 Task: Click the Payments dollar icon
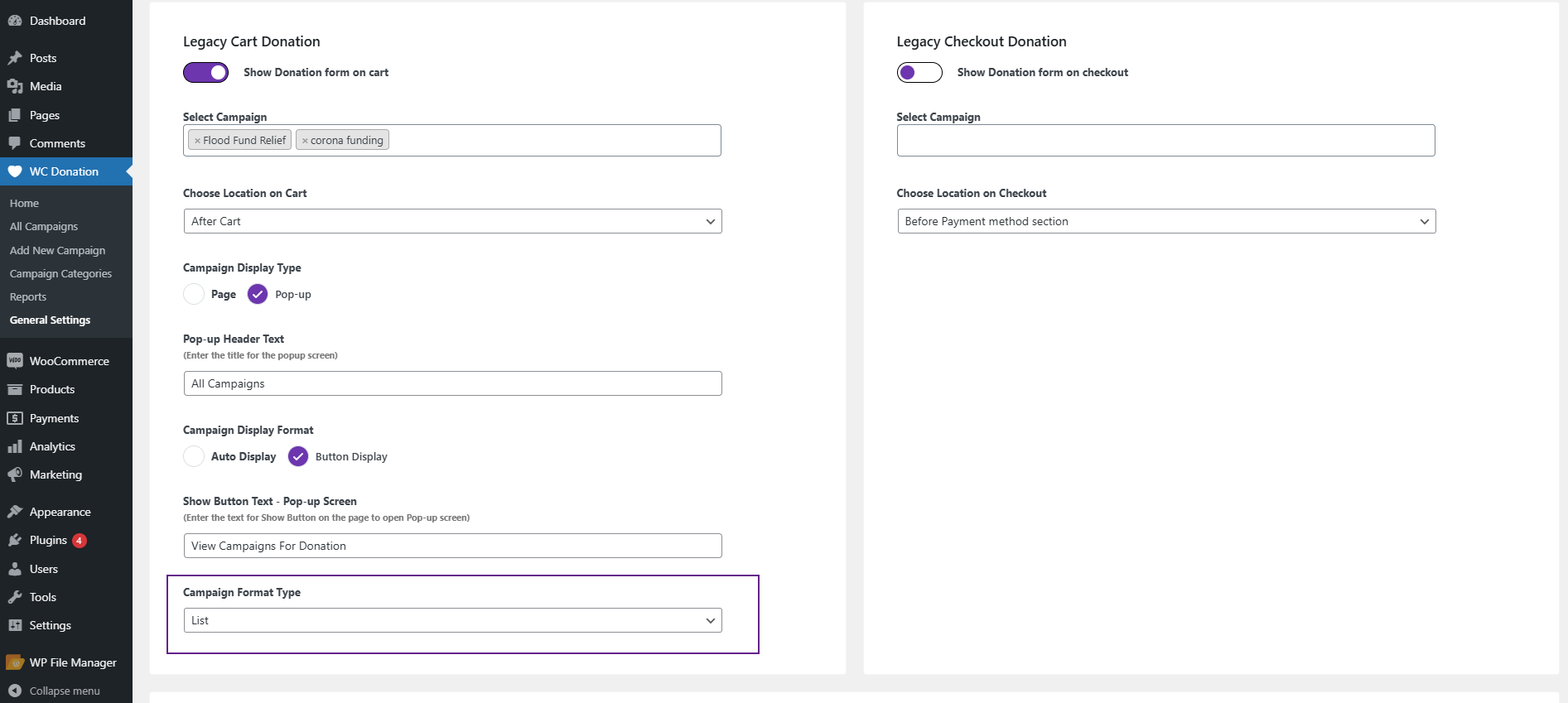[15, 418]
